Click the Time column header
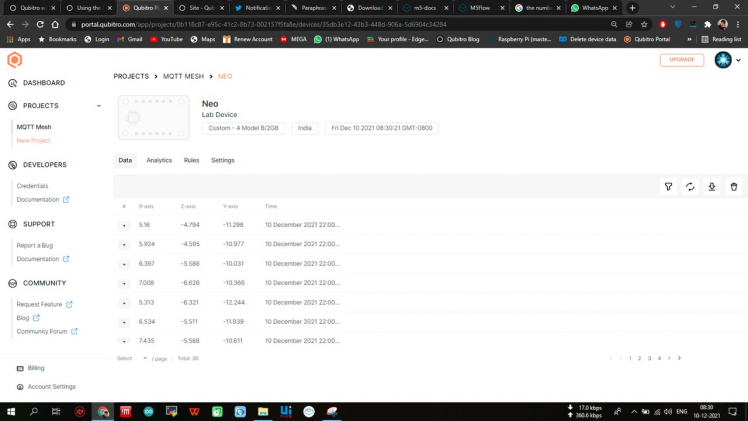 click(271, 206)
